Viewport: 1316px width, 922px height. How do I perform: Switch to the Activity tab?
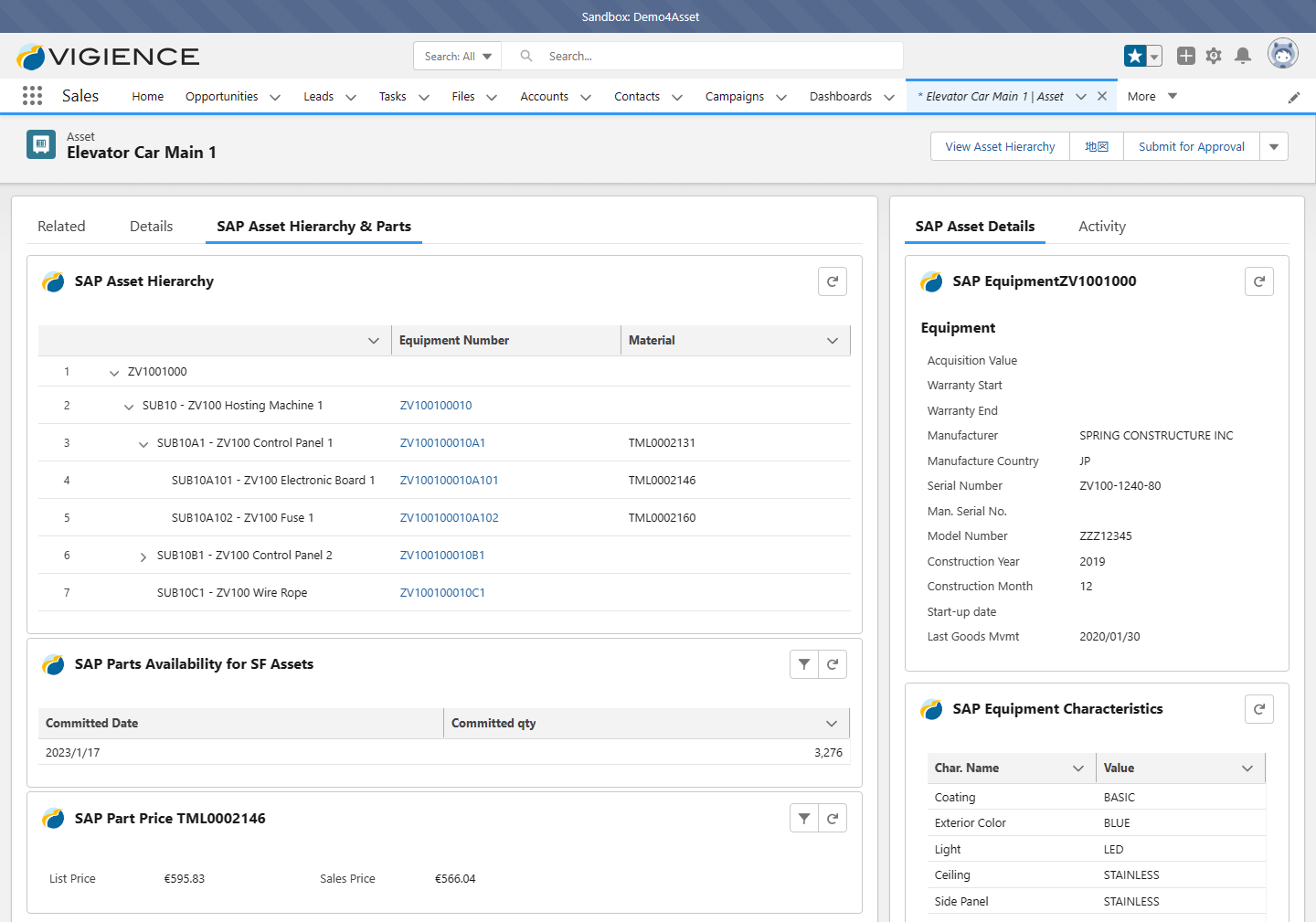point(1102,227)
